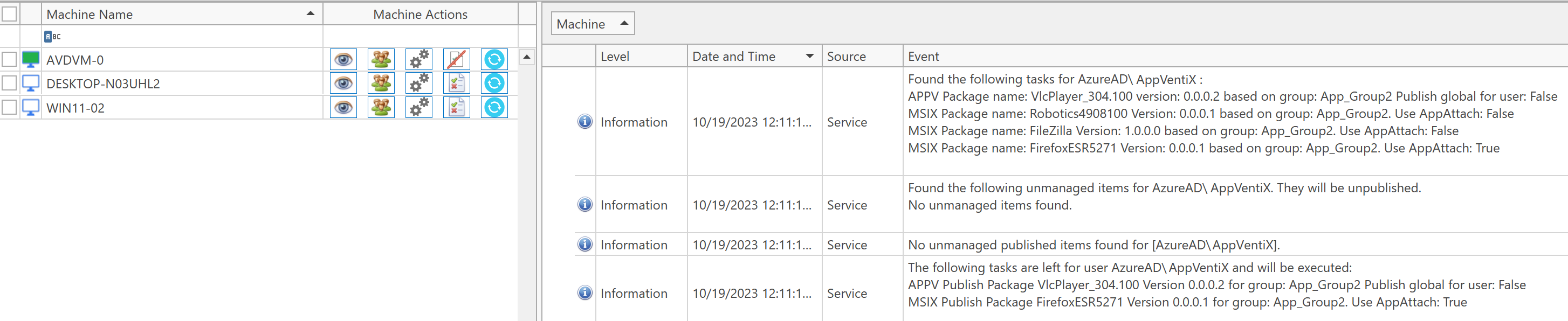Open the Machine grouping dropdown

pyautogui.click(x=592, y=24)
